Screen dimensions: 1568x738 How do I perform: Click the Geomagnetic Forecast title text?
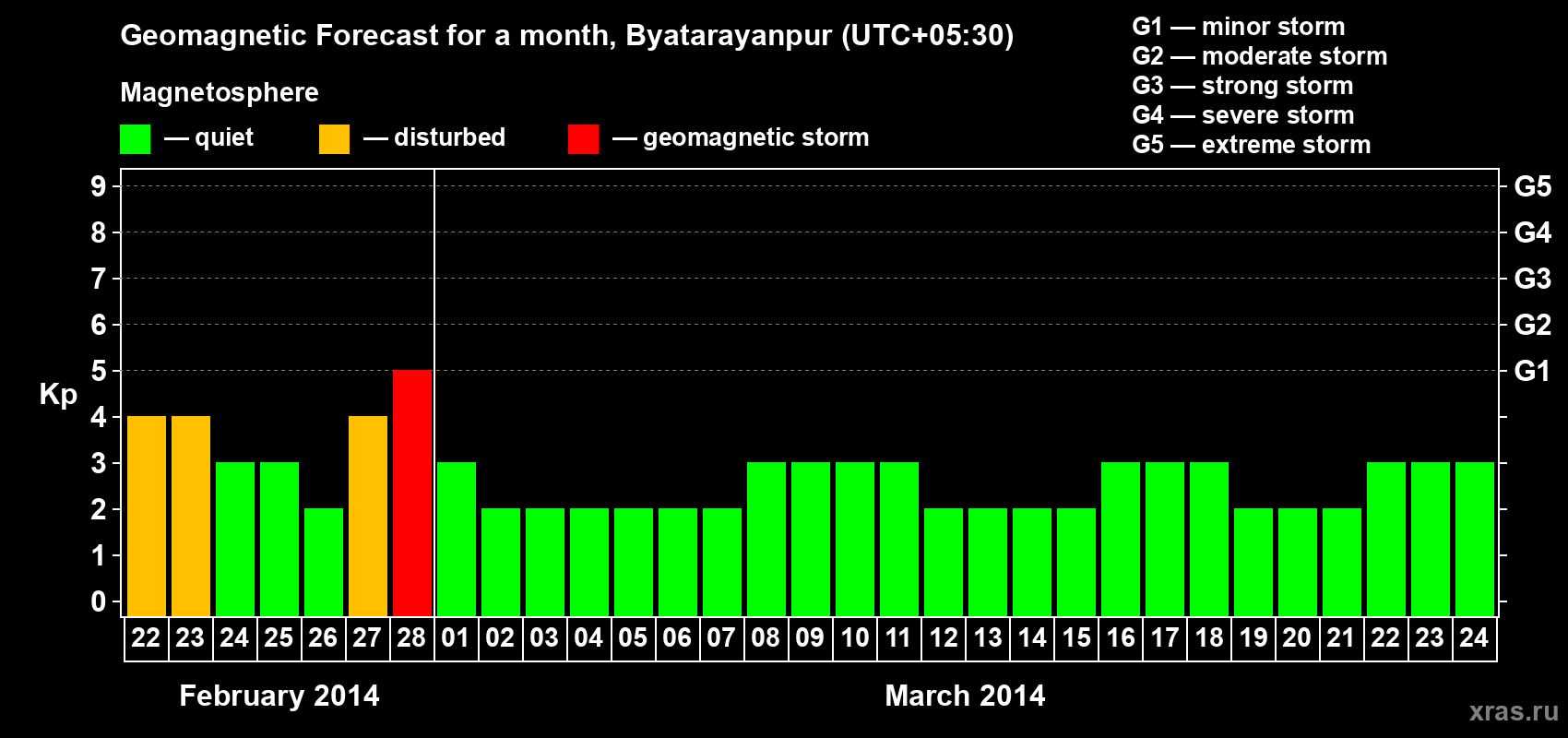click(x=567, y=36)
